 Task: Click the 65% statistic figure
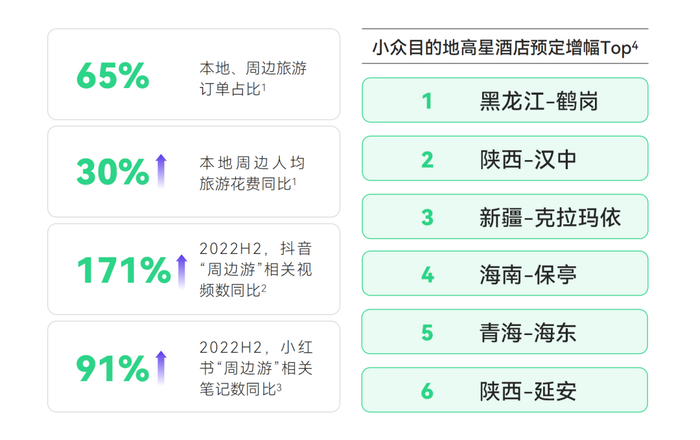pyautogui.click(x=111, y=76)
